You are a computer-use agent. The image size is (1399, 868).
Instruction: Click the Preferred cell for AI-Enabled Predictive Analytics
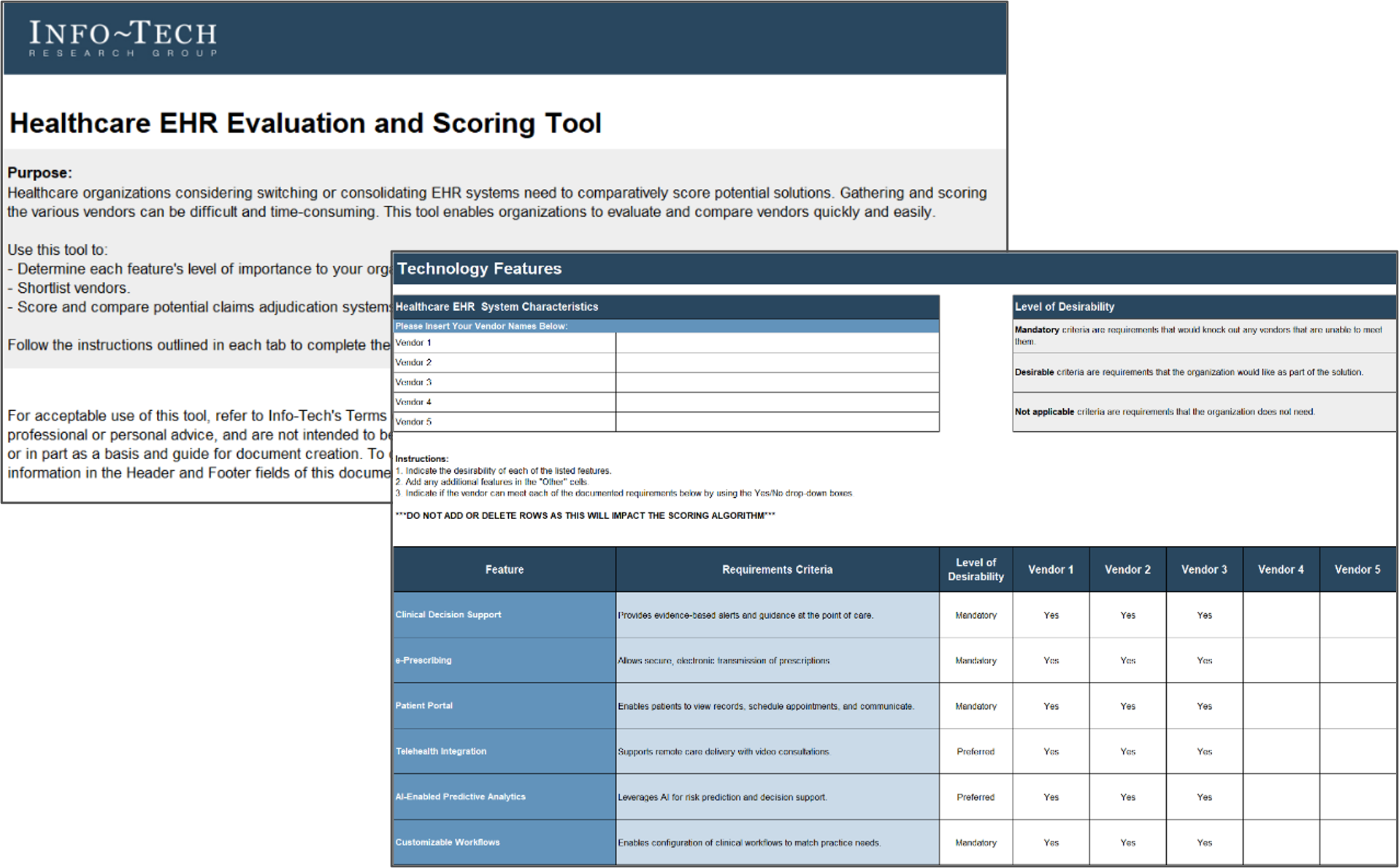976,796
